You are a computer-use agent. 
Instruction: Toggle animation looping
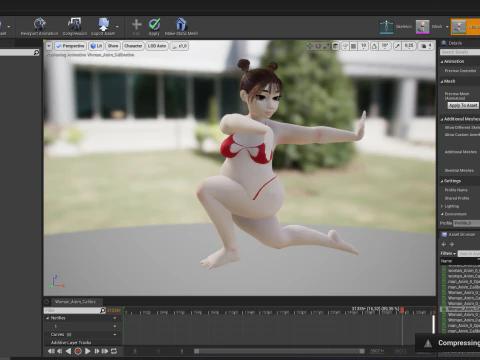[114, 351]
